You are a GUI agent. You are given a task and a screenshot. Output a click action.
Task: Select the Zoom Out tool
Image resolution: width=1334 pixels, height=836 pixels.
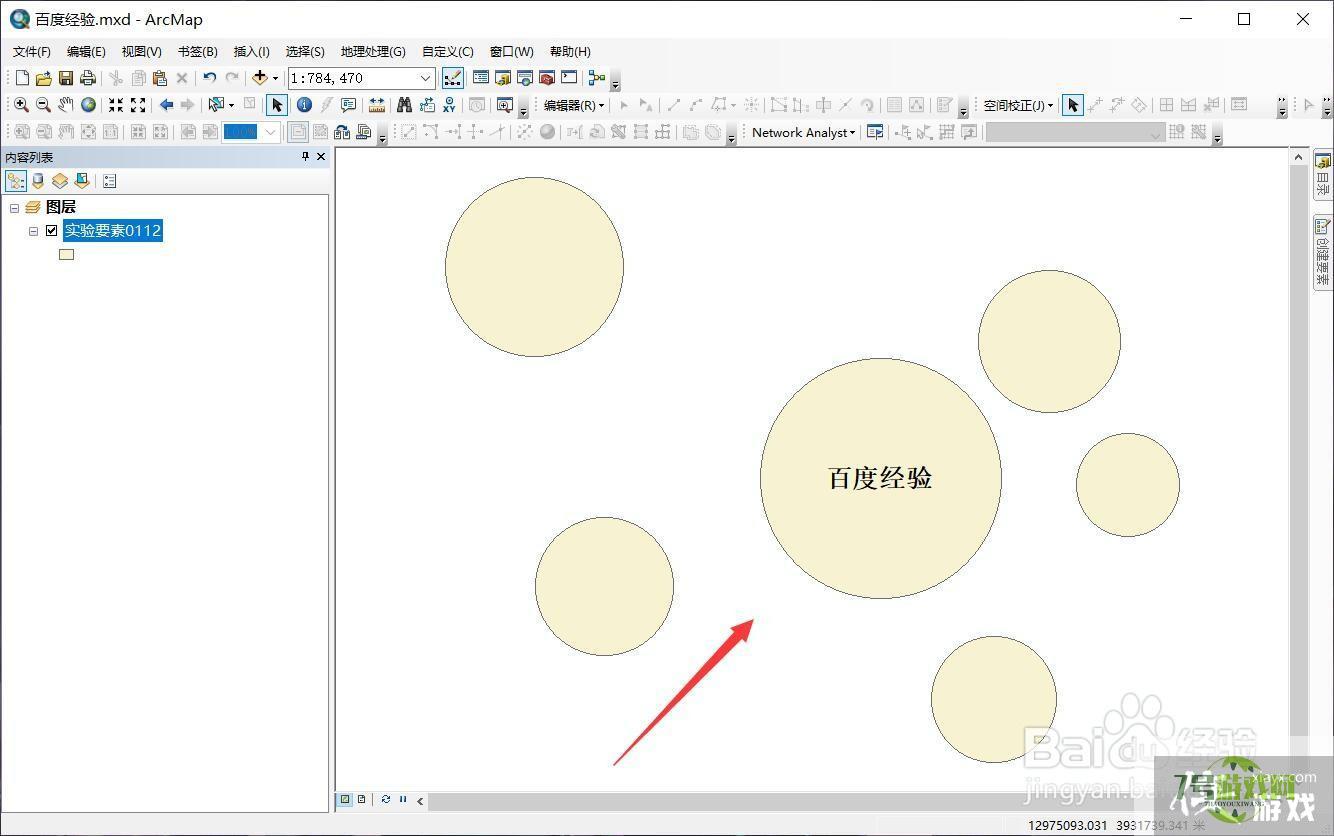point(43,105)
